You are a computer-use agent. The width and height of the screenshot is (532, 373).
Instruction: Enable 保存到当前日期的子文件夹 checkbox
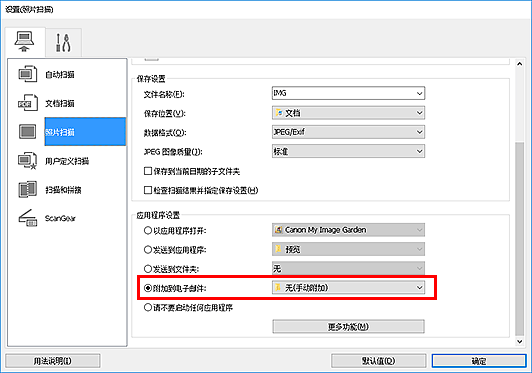[x=148, y=171]
